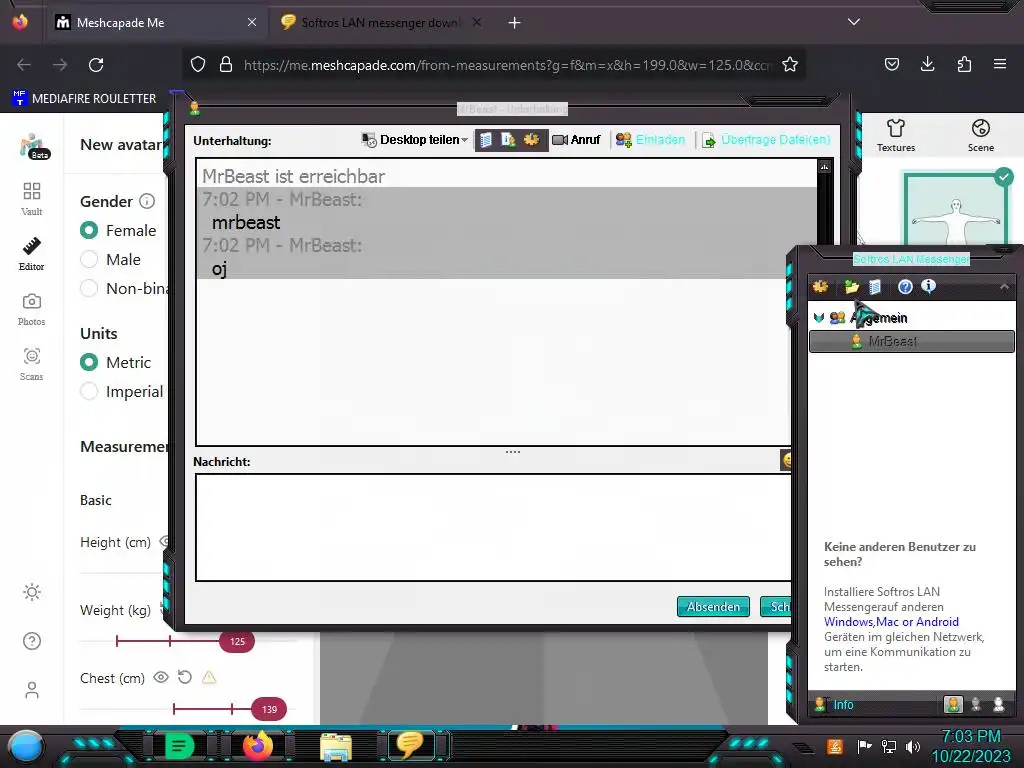Viewport: 1024px width, 768px height.
Task: Open the help circle icon in Meshcapade sidebar
Action: coord(31,641)
